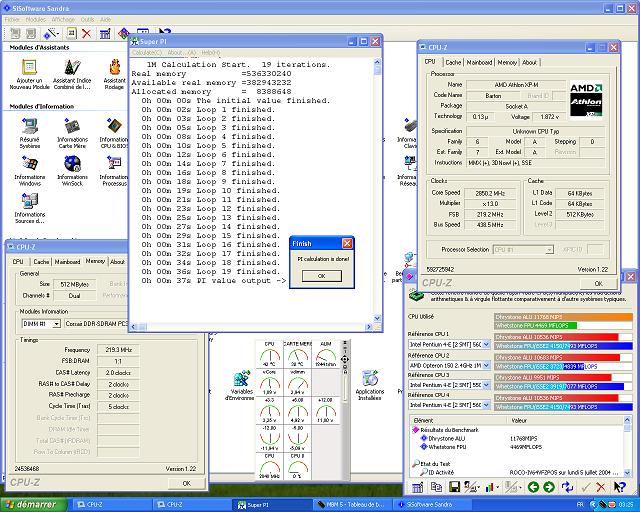Click the options table icon in Sandra main toolbar

pos(105,33)
